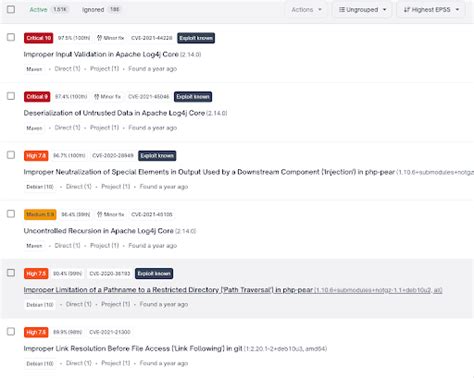Tick checkbox for Improper Neutralization php-pear issue
Image resolution: width=474 pixels, height=378 pixels.
11,155
